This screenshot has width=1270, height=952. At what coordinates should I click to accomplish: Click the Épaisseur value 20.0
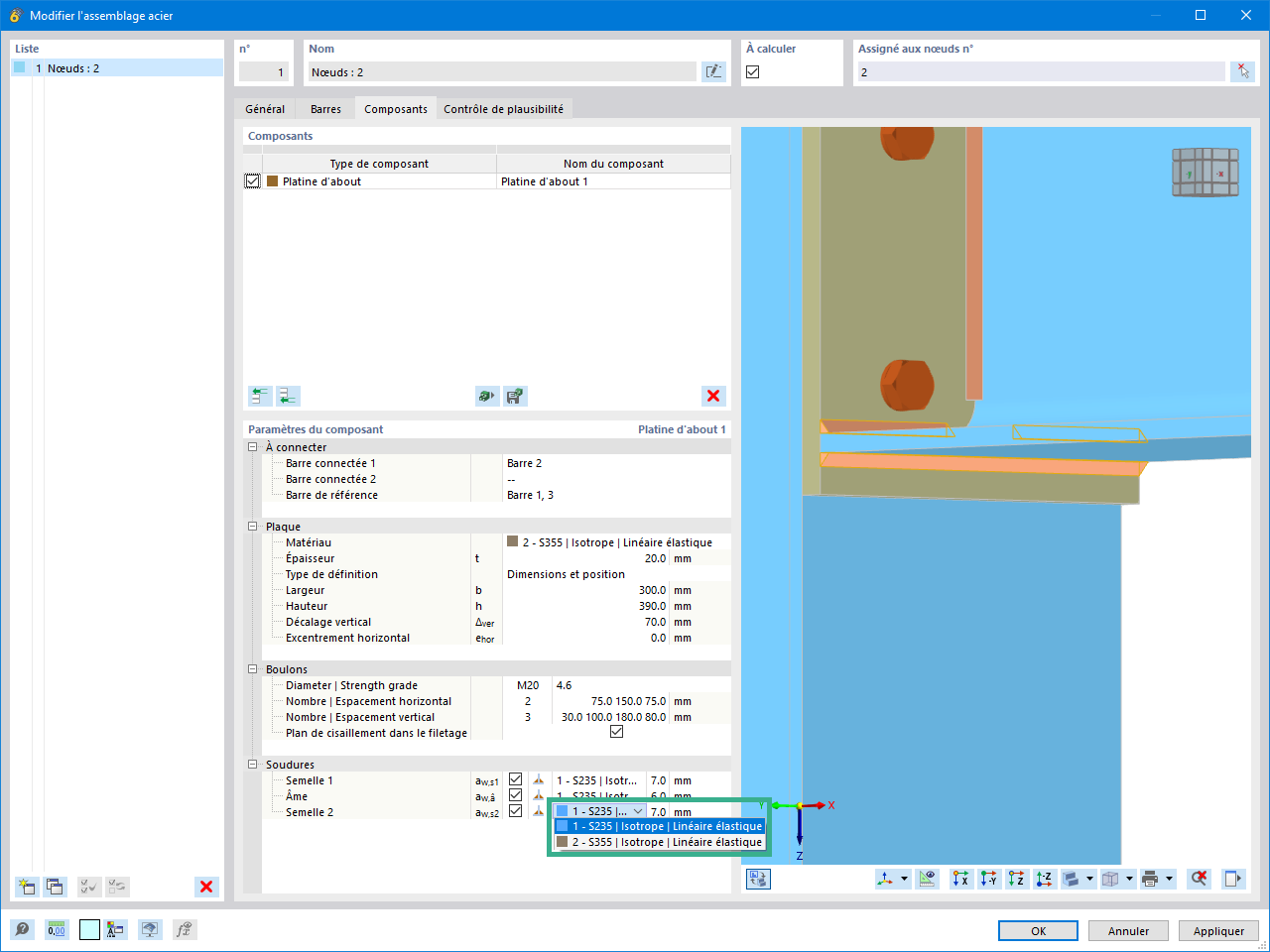click(655, 558)
